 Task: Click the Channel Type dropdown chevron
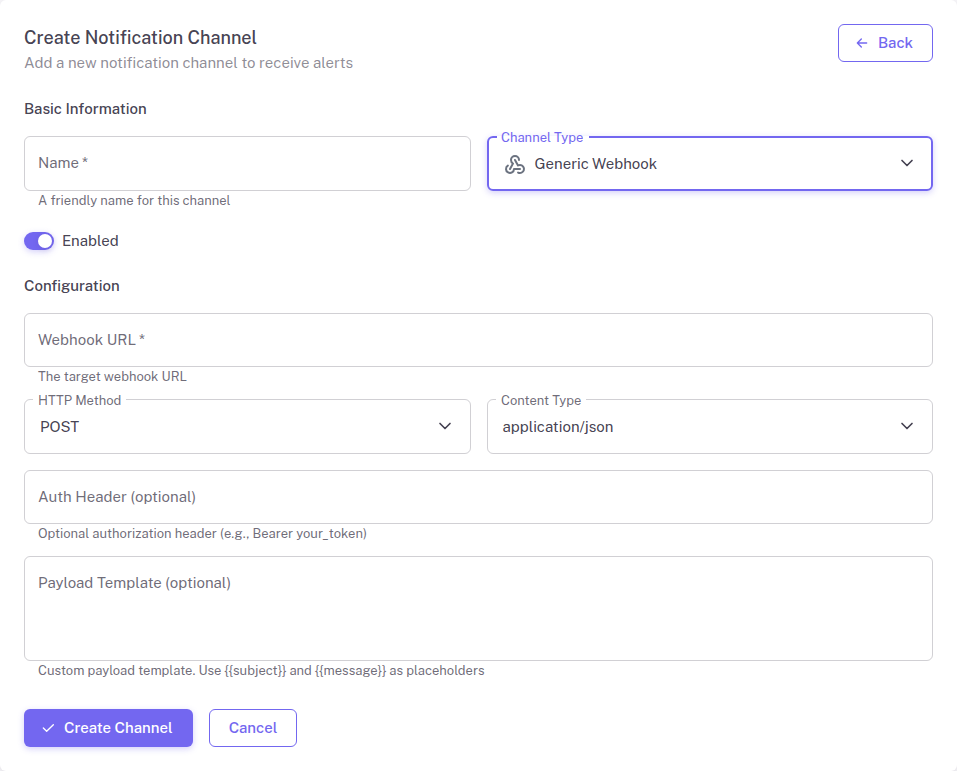click(907, 163)
